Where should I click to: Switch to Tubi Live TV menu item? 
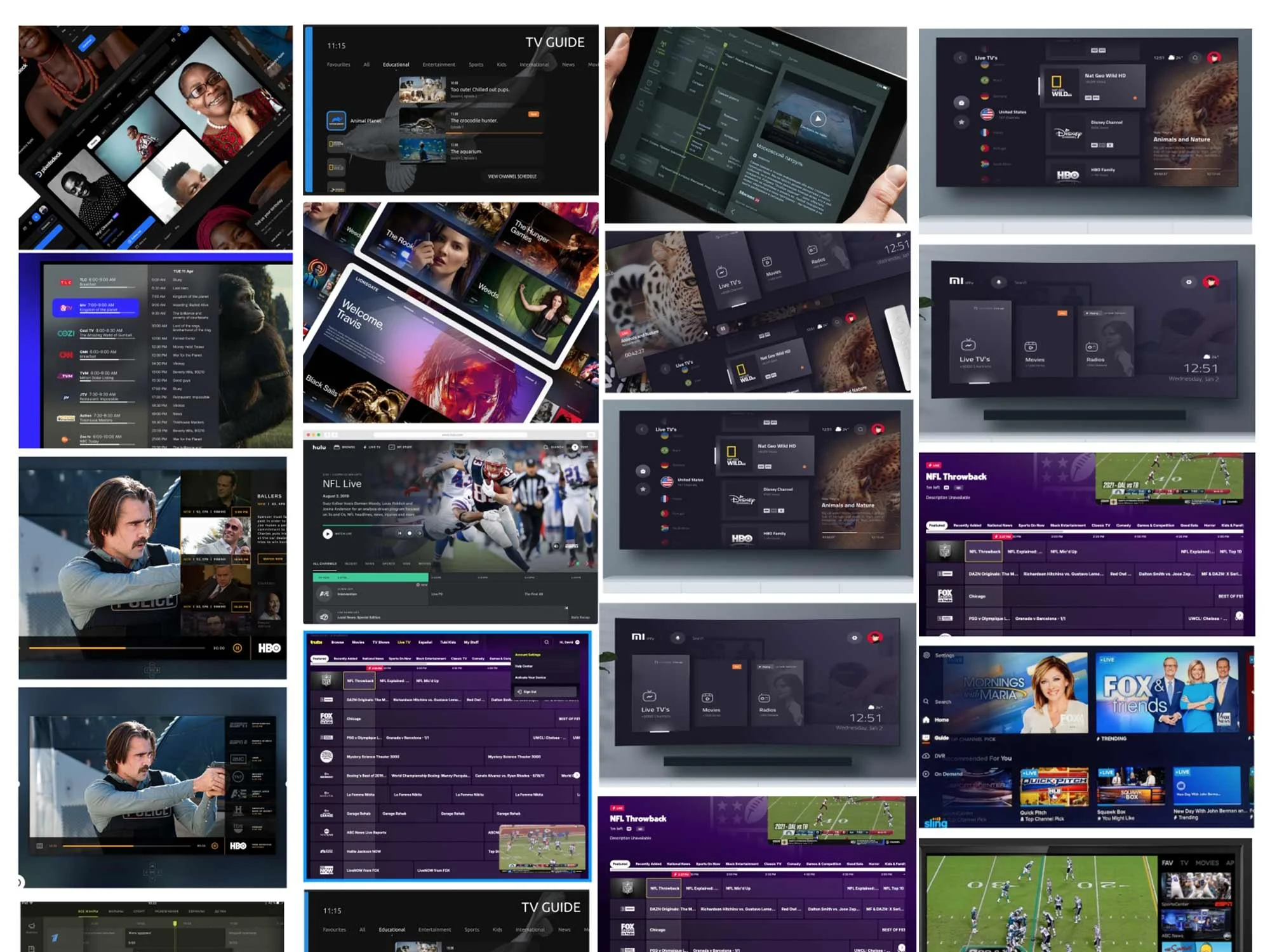coord(404,642)
